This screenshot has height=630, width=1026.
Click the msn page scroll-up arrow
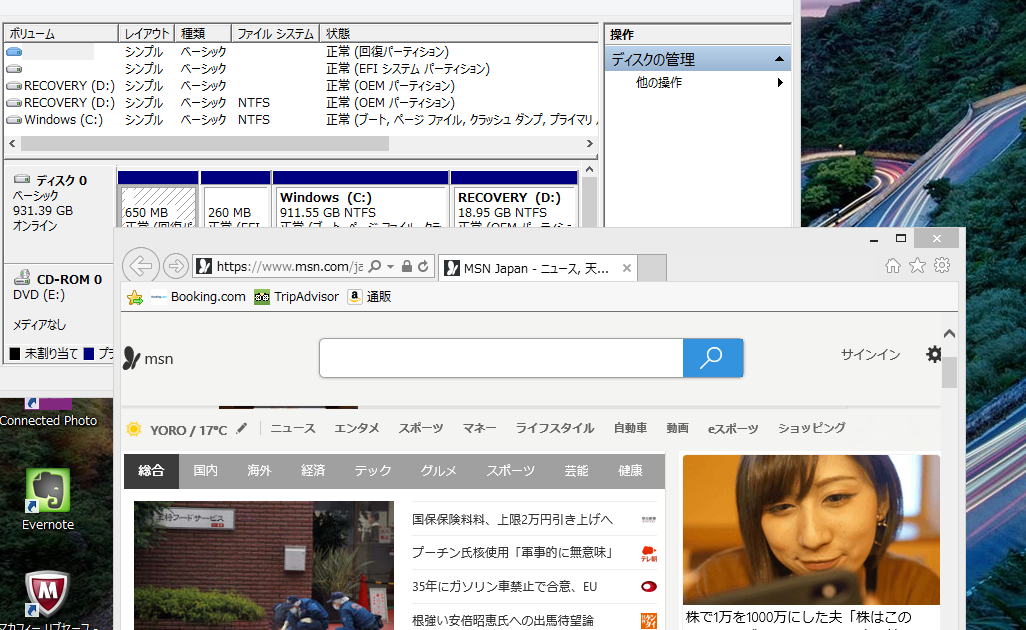949,334
